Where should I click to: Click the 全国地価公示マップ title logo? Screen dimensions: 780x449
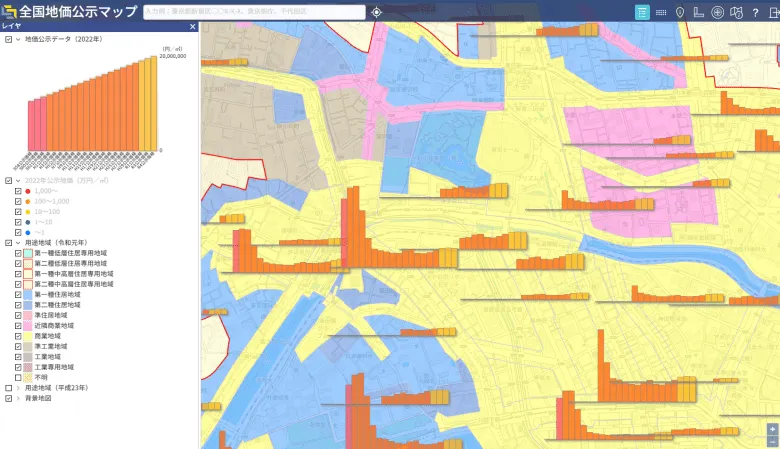coord(70,12)
